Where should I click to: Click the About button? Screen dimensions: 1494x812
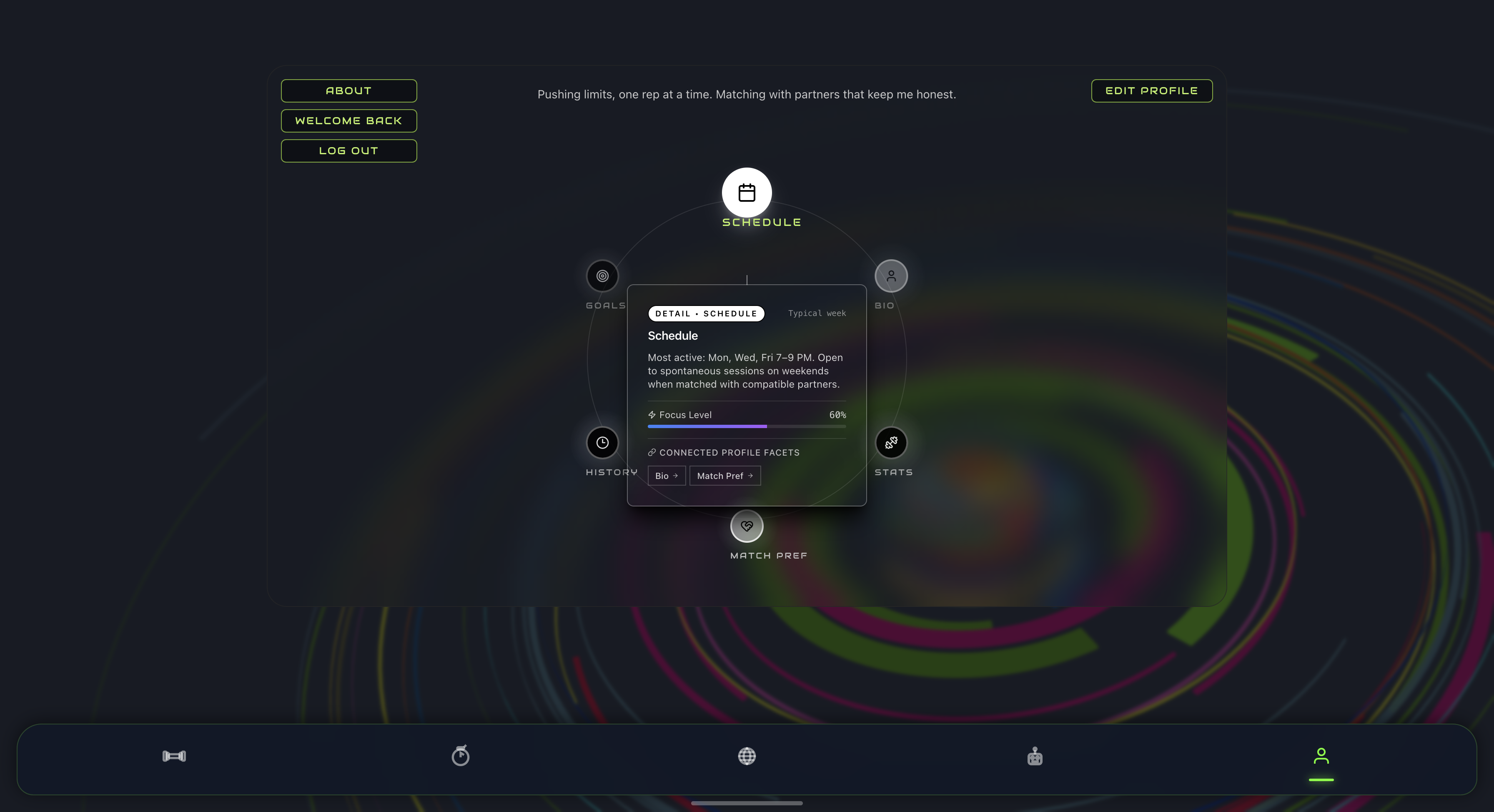pyautogui.click(x=348, y=91)
